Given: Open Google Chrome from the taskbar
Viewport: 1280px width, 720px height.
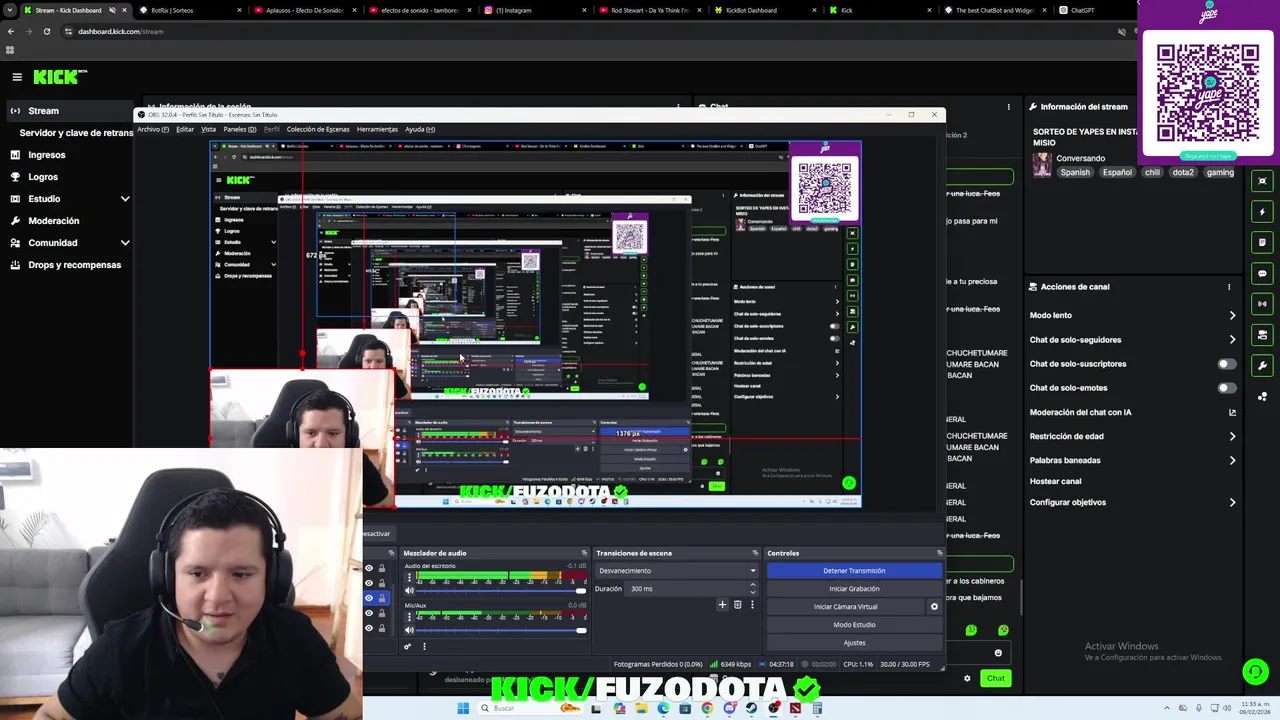Looking at the screenshot, I should coord(707,708).
